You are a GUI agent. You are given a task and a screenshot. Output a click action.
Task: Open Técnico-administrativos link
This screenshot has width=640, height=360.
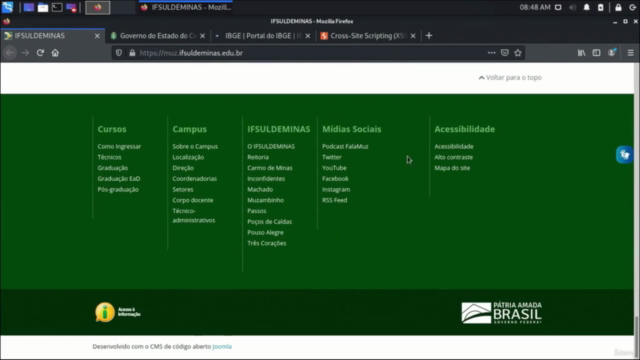click(x=193, y=216)
